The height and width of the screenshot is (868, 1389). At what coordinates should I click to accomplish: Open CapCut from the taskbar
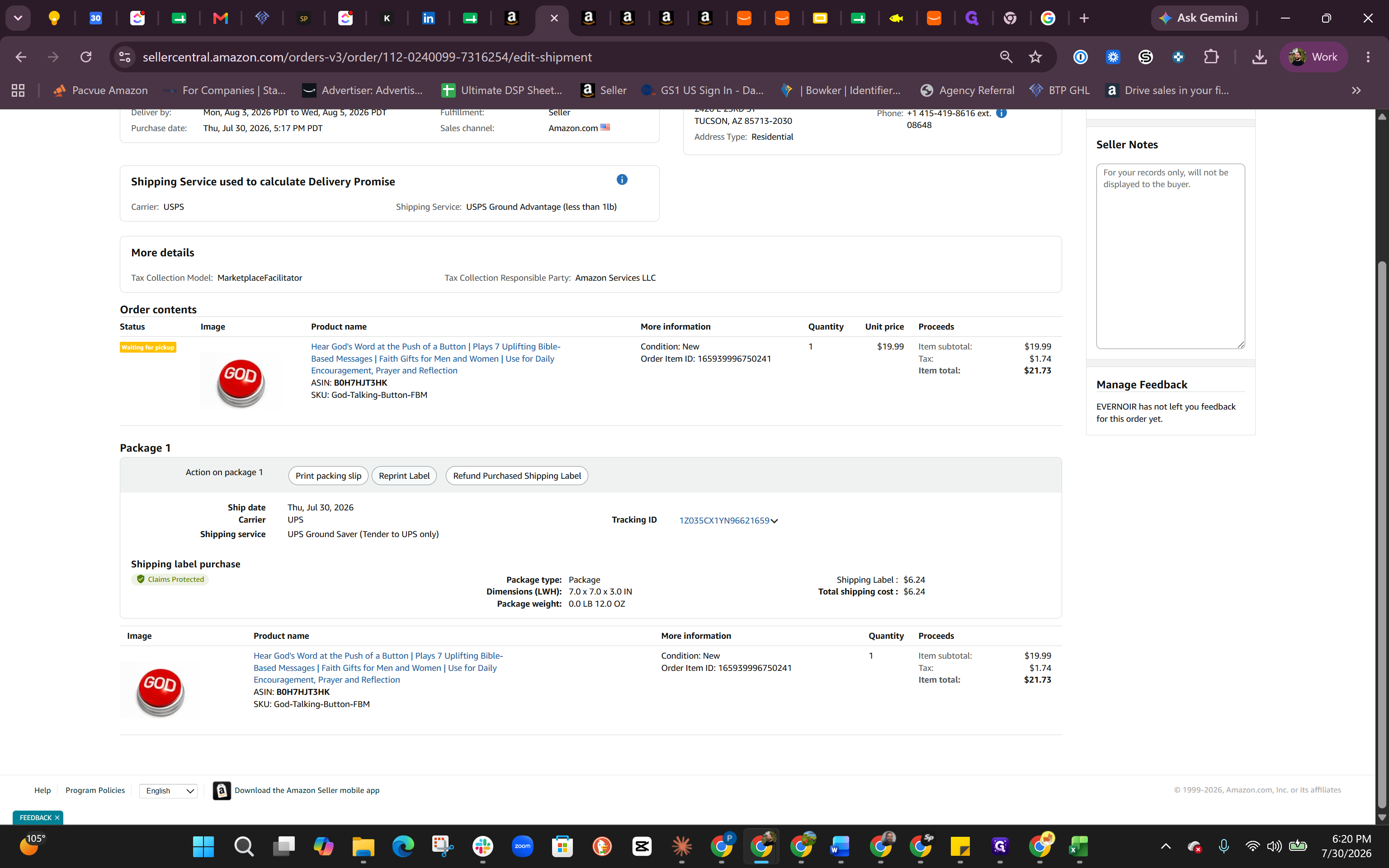(x=642, y=846)
